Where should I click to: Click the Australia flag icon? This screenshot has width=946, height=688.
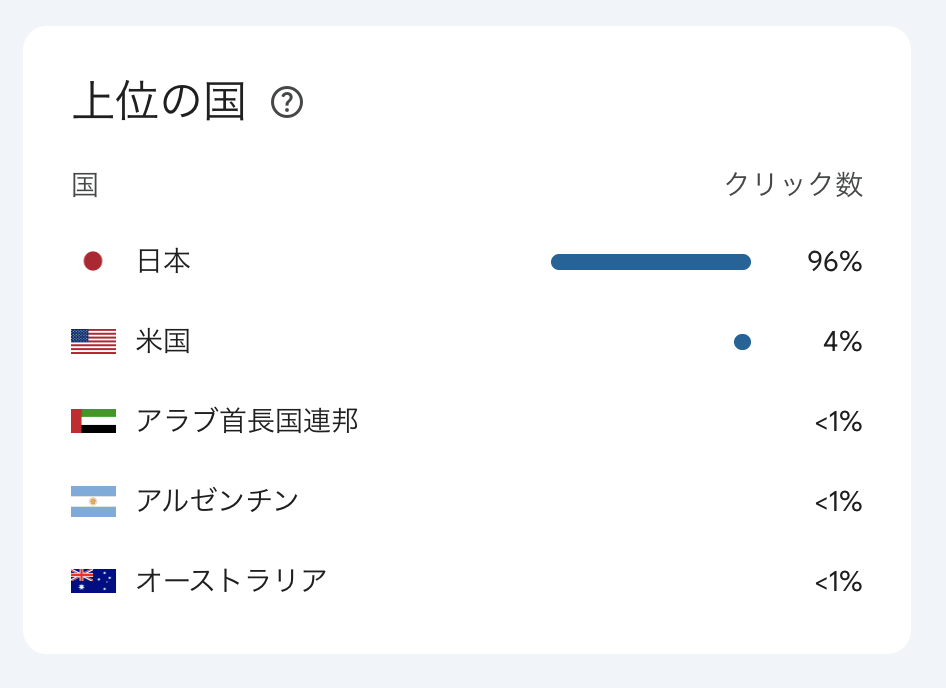93,581
